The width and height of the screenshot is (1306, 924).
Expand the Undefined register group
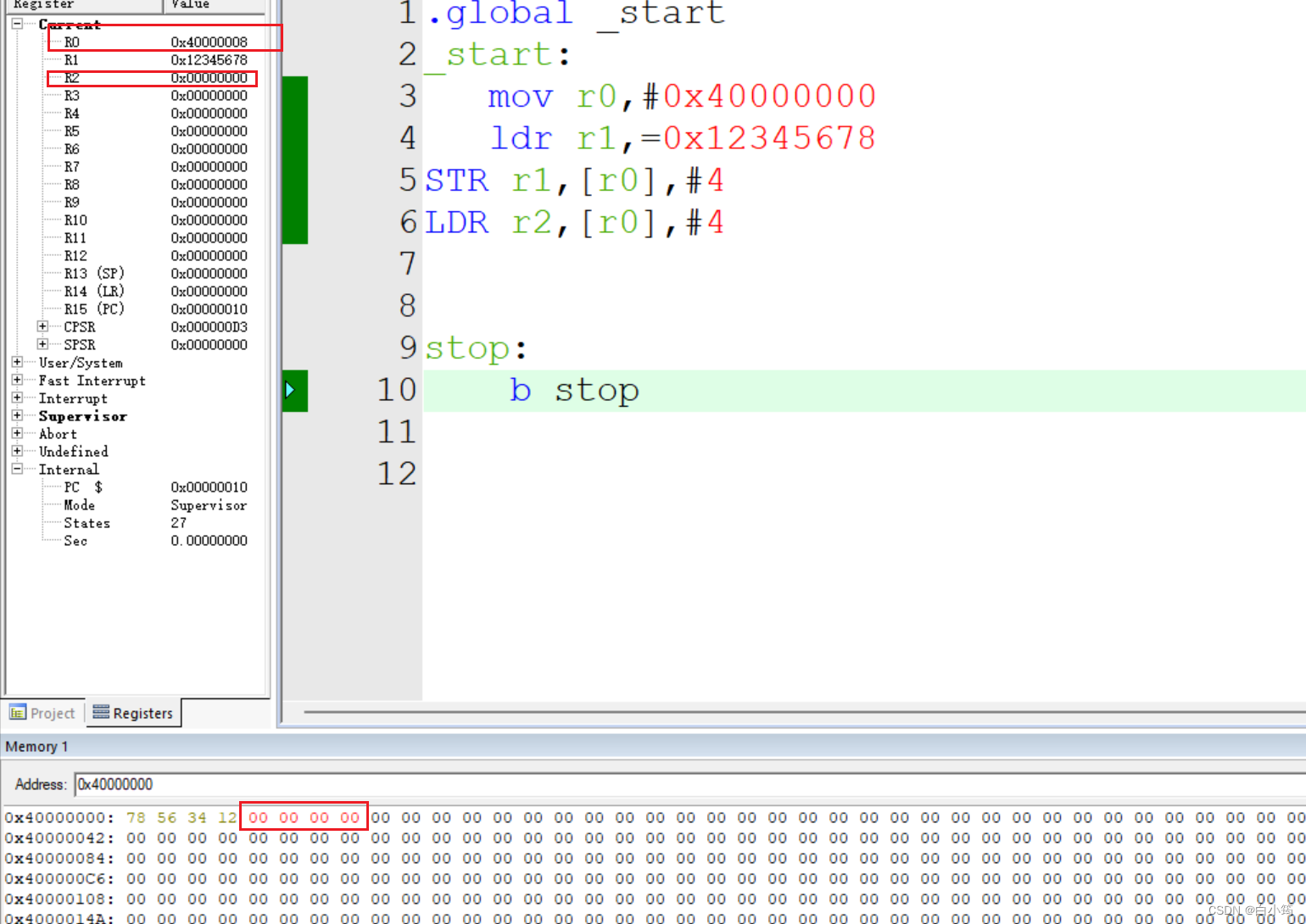17,451
